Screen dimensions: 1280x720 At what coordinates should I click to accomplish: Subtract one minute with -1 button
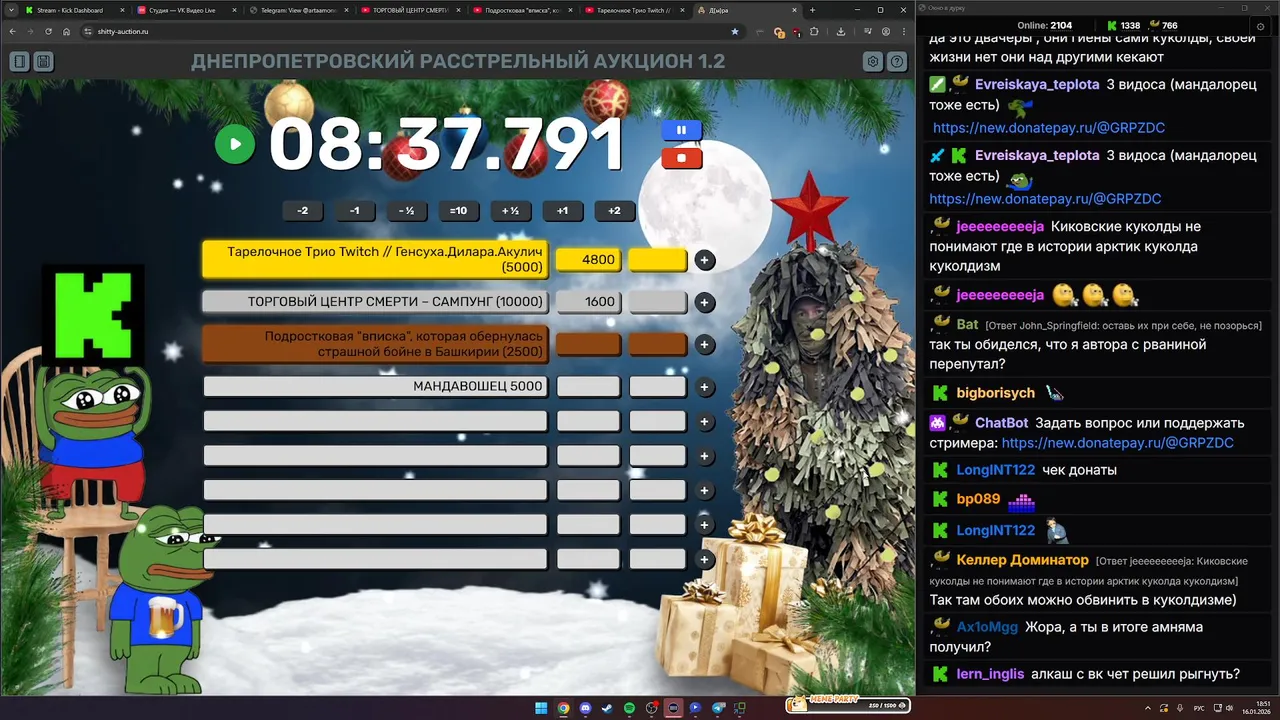pos(355,211)
